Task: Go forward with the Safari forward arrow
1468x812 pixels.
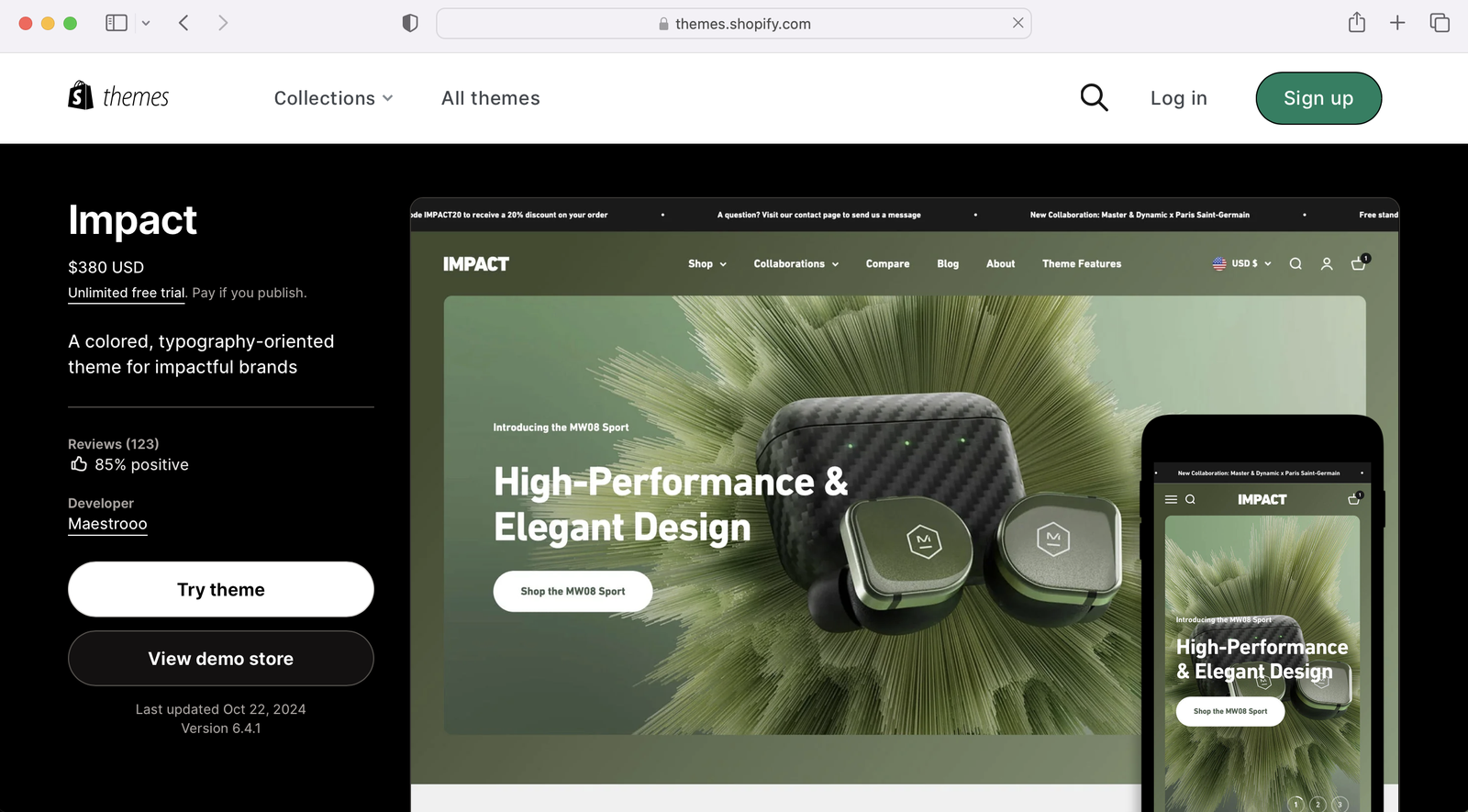Action: 223,23
